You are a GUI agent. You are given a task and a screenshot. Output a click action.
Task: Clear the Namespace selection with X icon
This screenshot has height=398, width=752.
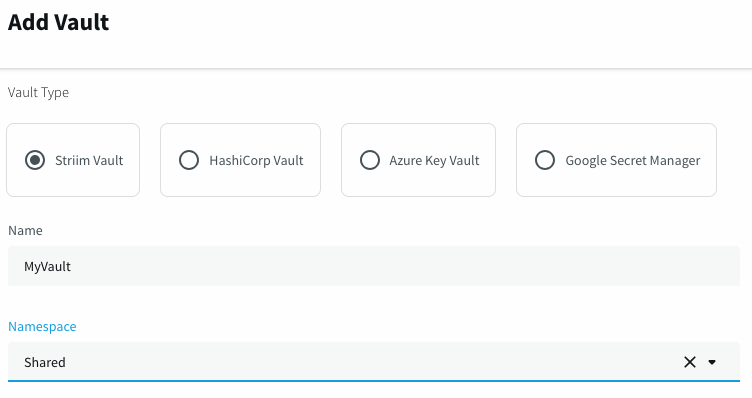[690, 362]
